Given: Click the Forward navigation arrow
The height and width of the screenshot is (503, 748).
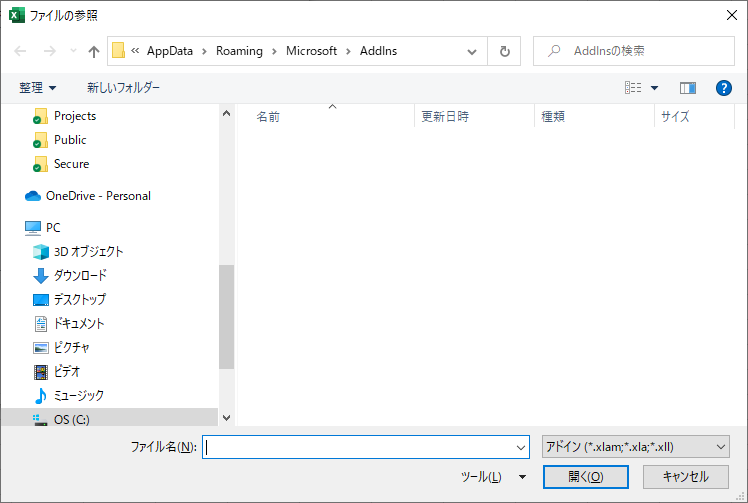Looking at the screenshot, I should coord(50,51).
